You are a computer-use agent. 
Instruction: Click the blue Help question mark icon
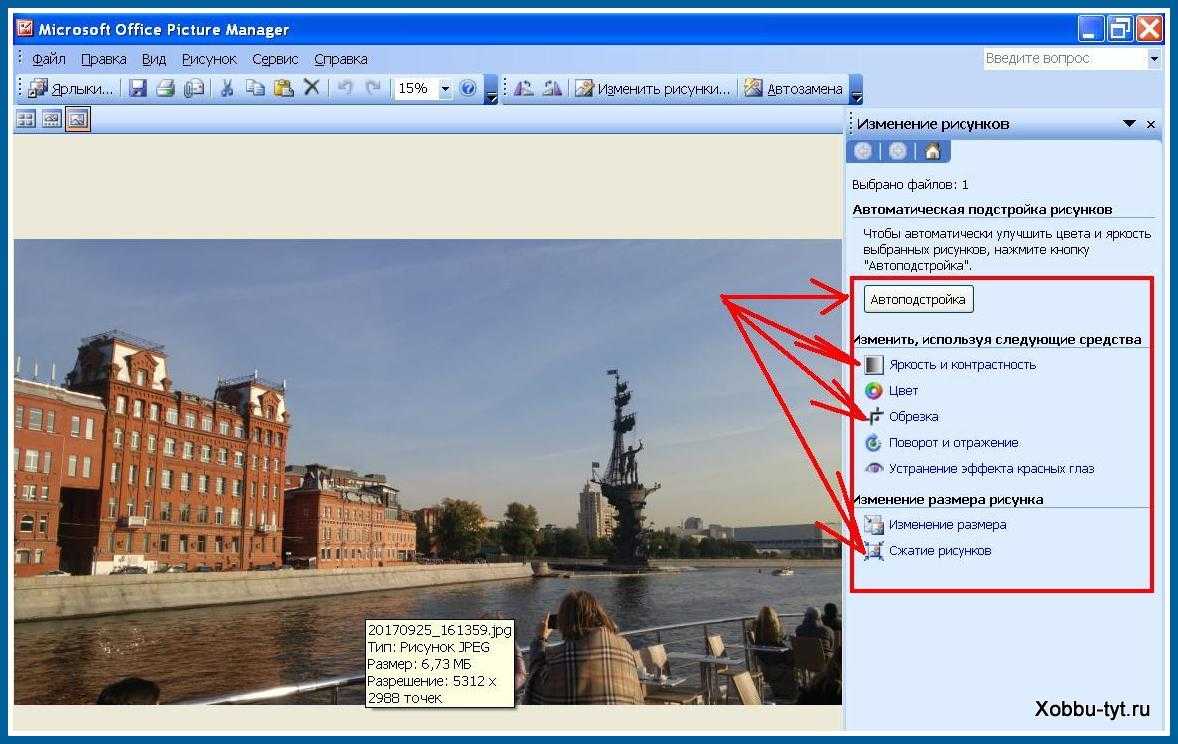[468, 89]
